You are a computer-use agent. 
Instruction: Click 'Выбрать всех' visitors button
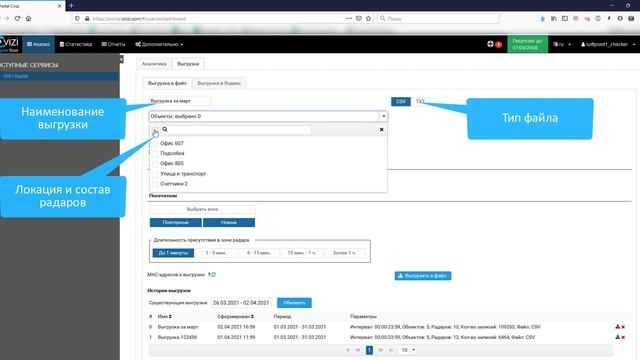(202, 209)
